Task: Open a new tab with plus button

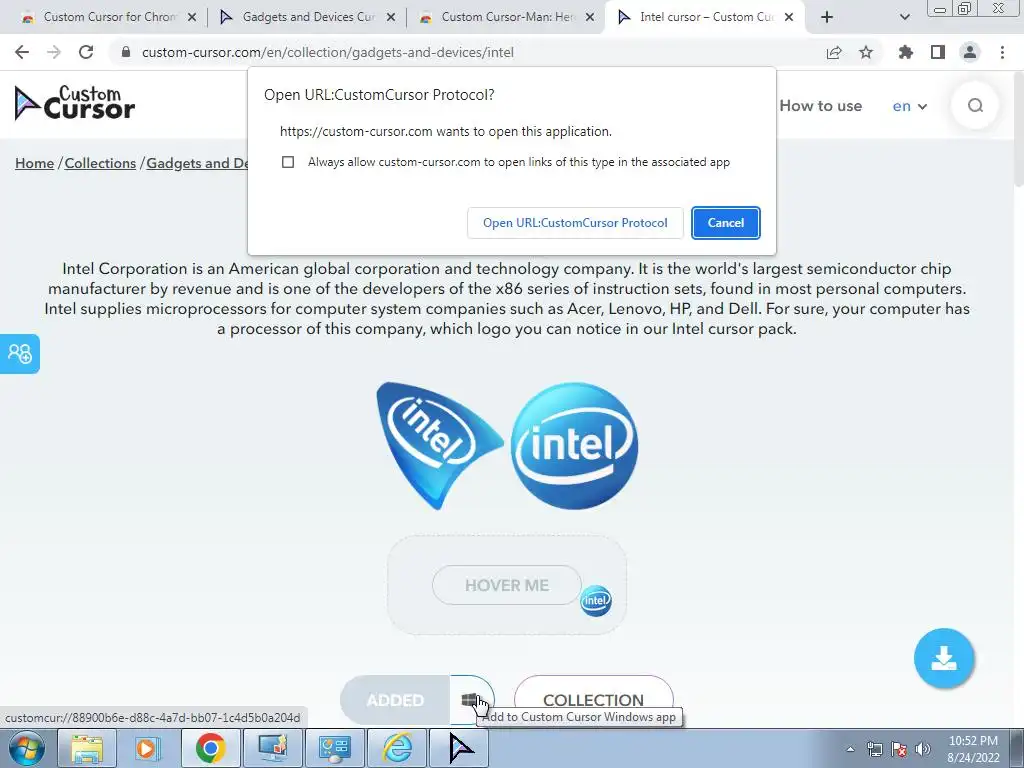Action: (827, 17)
